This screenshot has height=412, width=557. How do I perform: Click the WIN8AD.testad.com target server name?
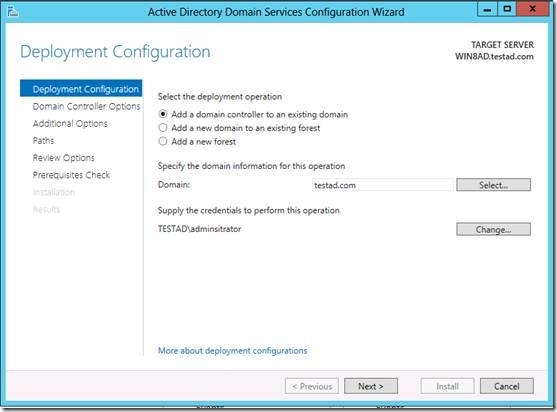494,56
